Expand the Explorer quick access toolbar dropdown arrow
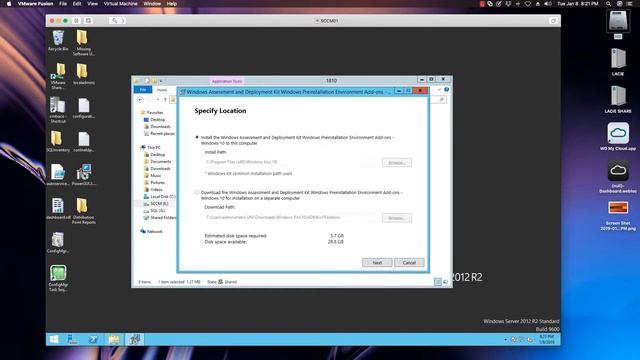Viewport: 640px width, 360px height. click(161, 81)
